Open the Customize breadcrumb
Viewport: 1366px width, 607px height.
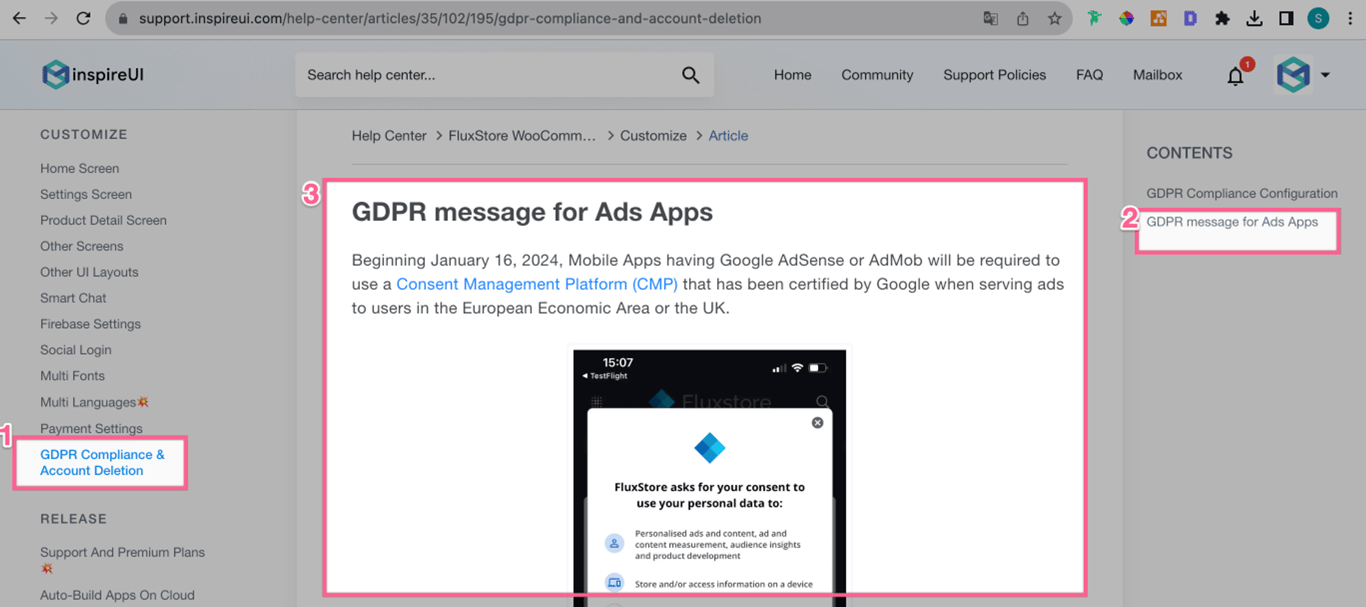[x=653, y=136]
